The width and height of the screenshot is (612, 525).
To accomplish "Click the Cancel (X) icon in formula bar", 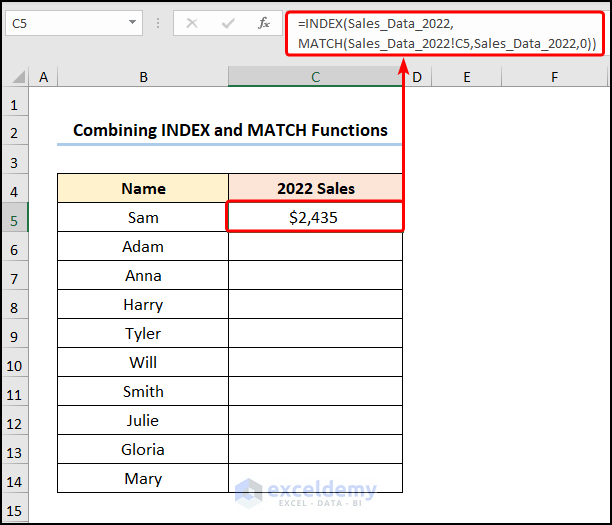I will click(x=192, y=22).
